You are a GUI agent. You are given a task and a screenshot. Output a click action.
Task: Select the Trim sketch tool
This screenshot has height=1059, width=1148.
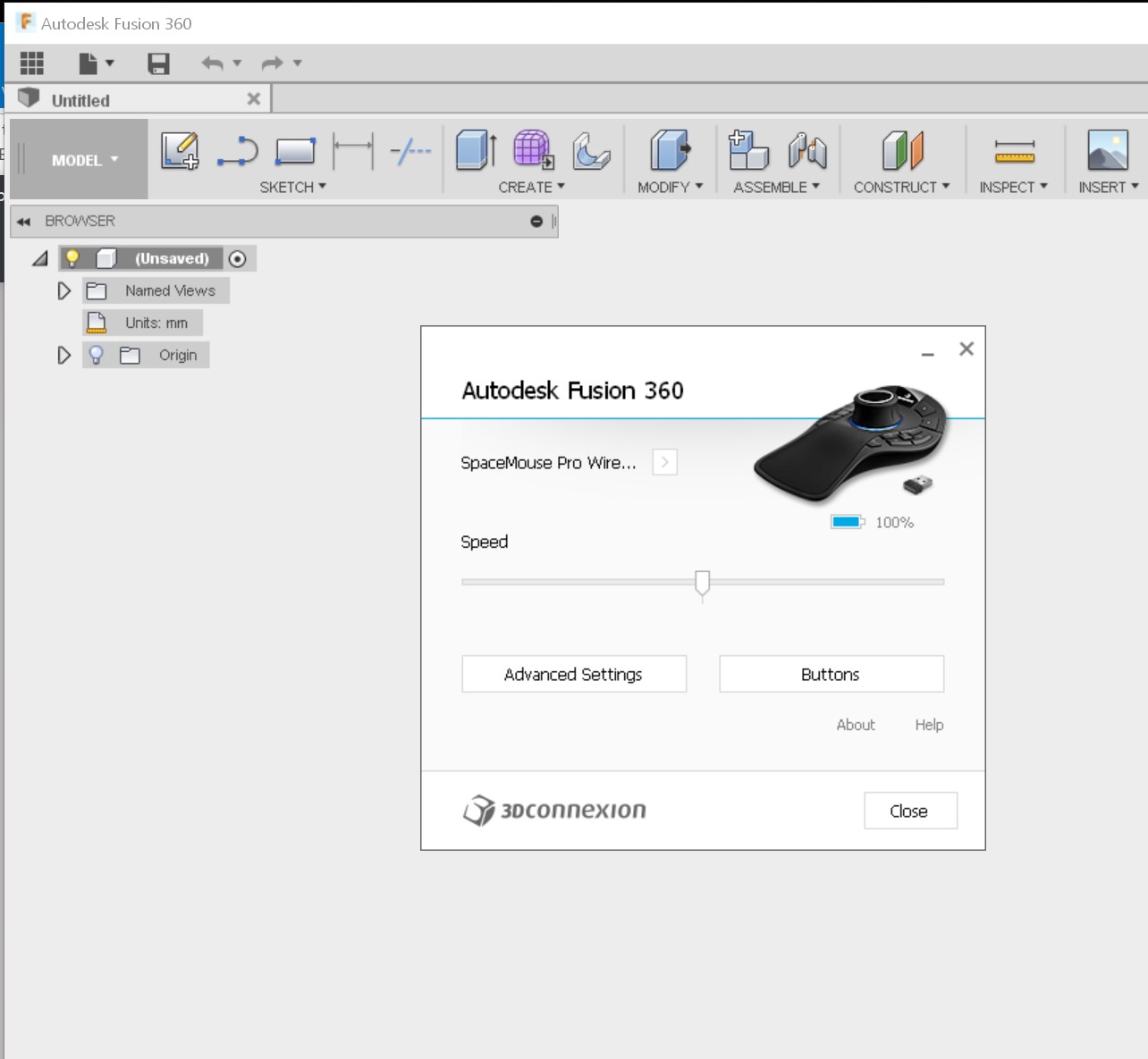(410, 151)
